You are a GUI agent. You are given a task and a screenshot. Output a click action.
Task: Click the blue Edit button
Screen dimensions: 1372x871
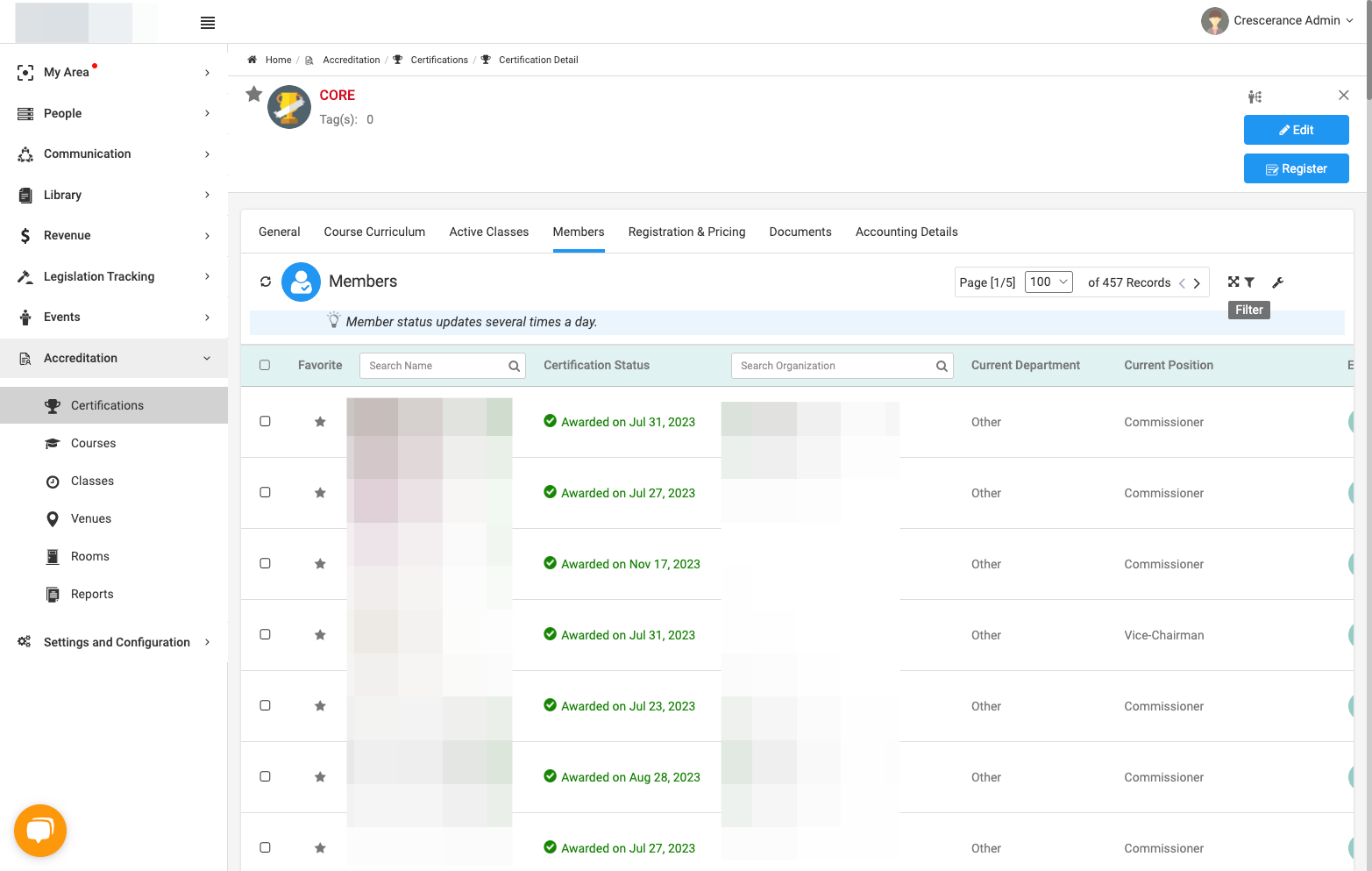pyautogui.click(x=1296, y=130)
